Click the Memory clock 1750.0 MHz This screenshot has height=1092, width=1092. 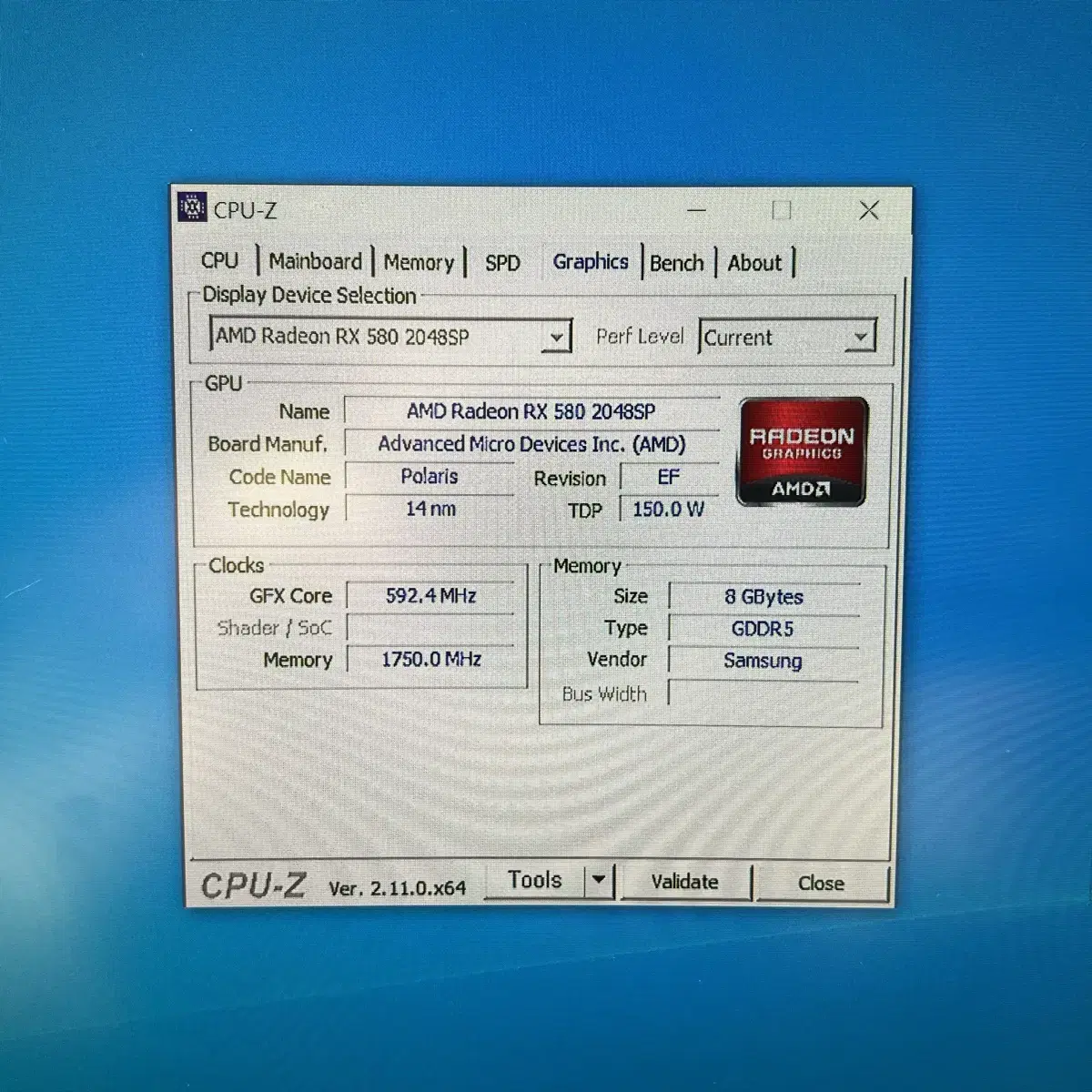(x=430, y=659)
